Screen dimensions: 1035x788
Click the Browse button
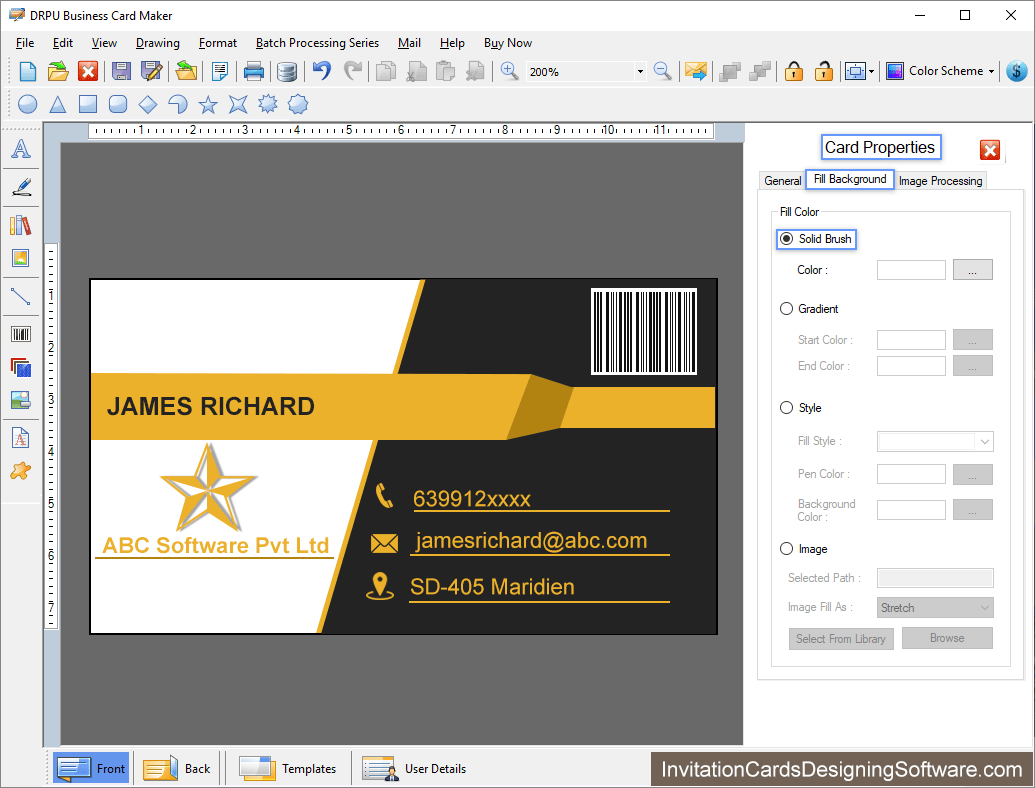(x=947, y=638)
